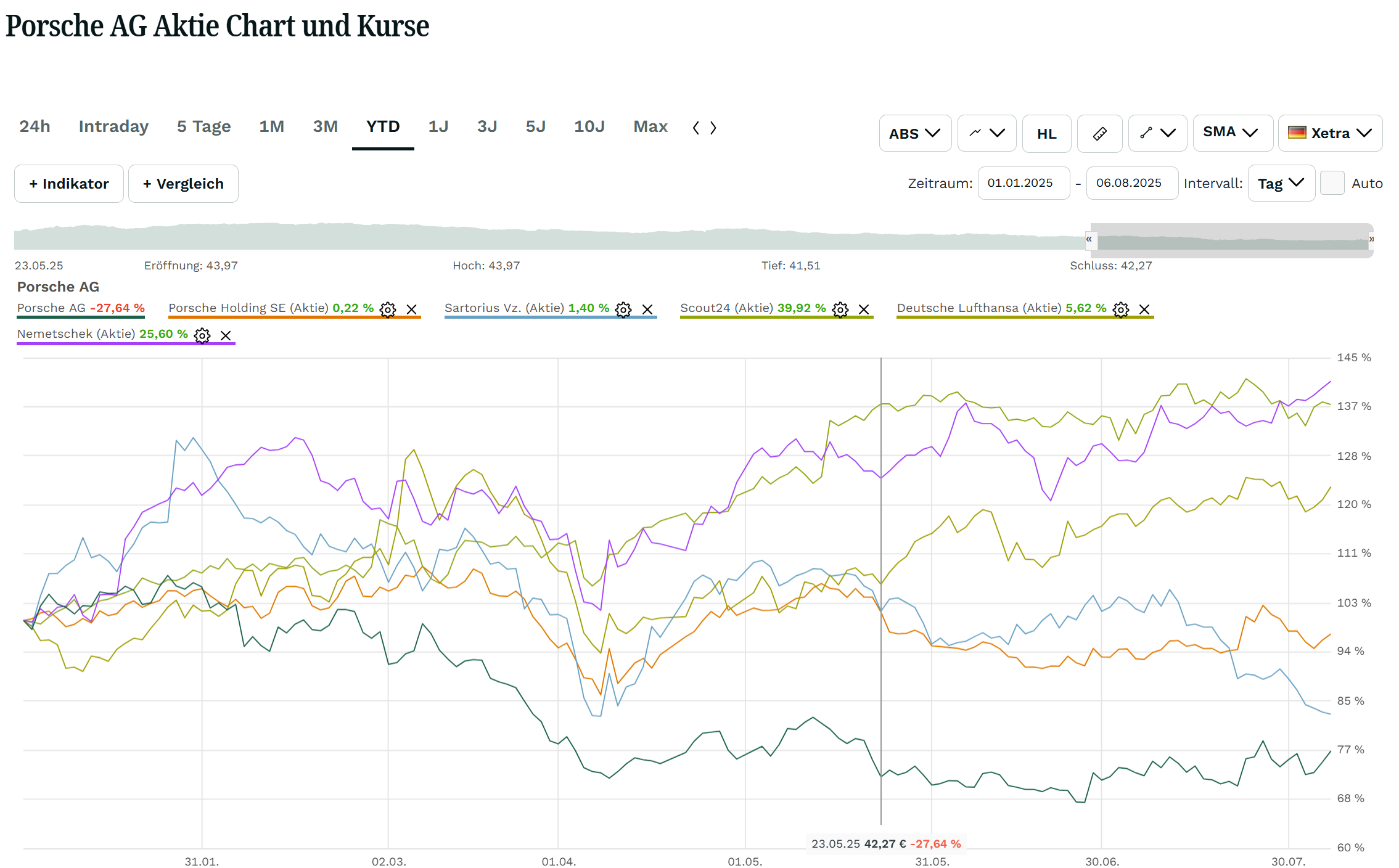Remove Sartorius Vz. comparison
Image resolution: width=1399 pixels, height=868 pixels.
[x=647, y=309]
